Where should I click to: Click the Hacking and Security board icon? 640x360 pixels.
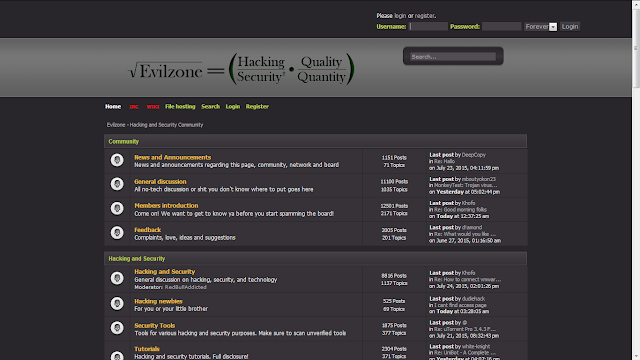(117, 278)
